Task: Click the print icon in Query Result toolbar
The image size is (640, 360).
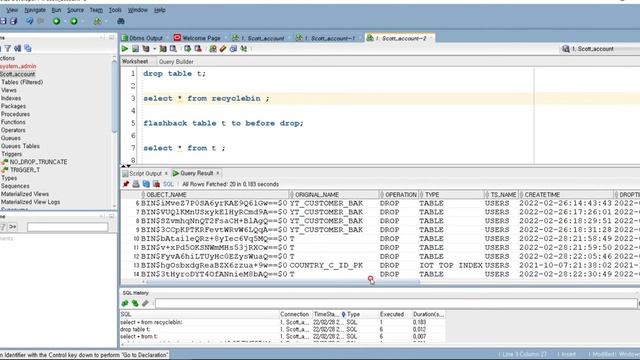Action: [x=136, y=184]
